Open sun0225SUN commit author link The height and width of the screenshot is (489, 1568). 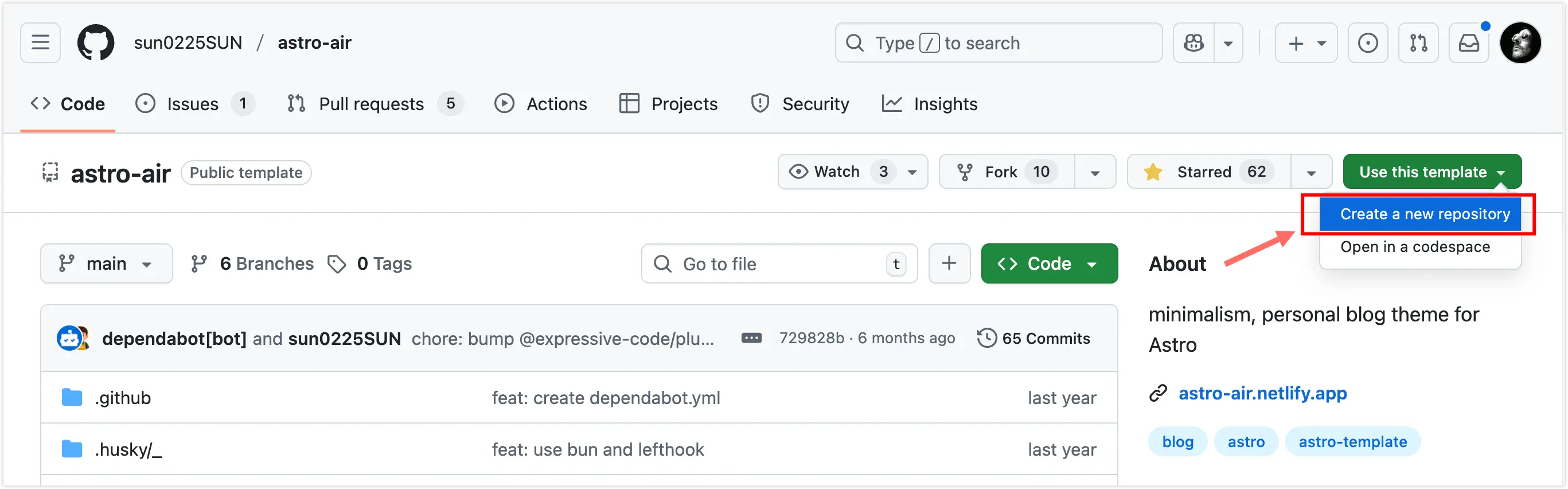pyautogui.click(x=345, y=338)
